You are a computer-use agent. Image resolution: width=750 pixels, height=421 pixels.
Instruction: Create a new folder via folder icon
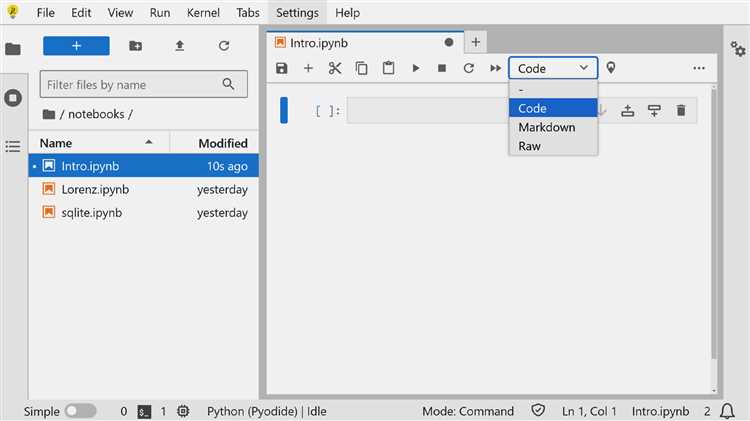click(x=135, y=46)
